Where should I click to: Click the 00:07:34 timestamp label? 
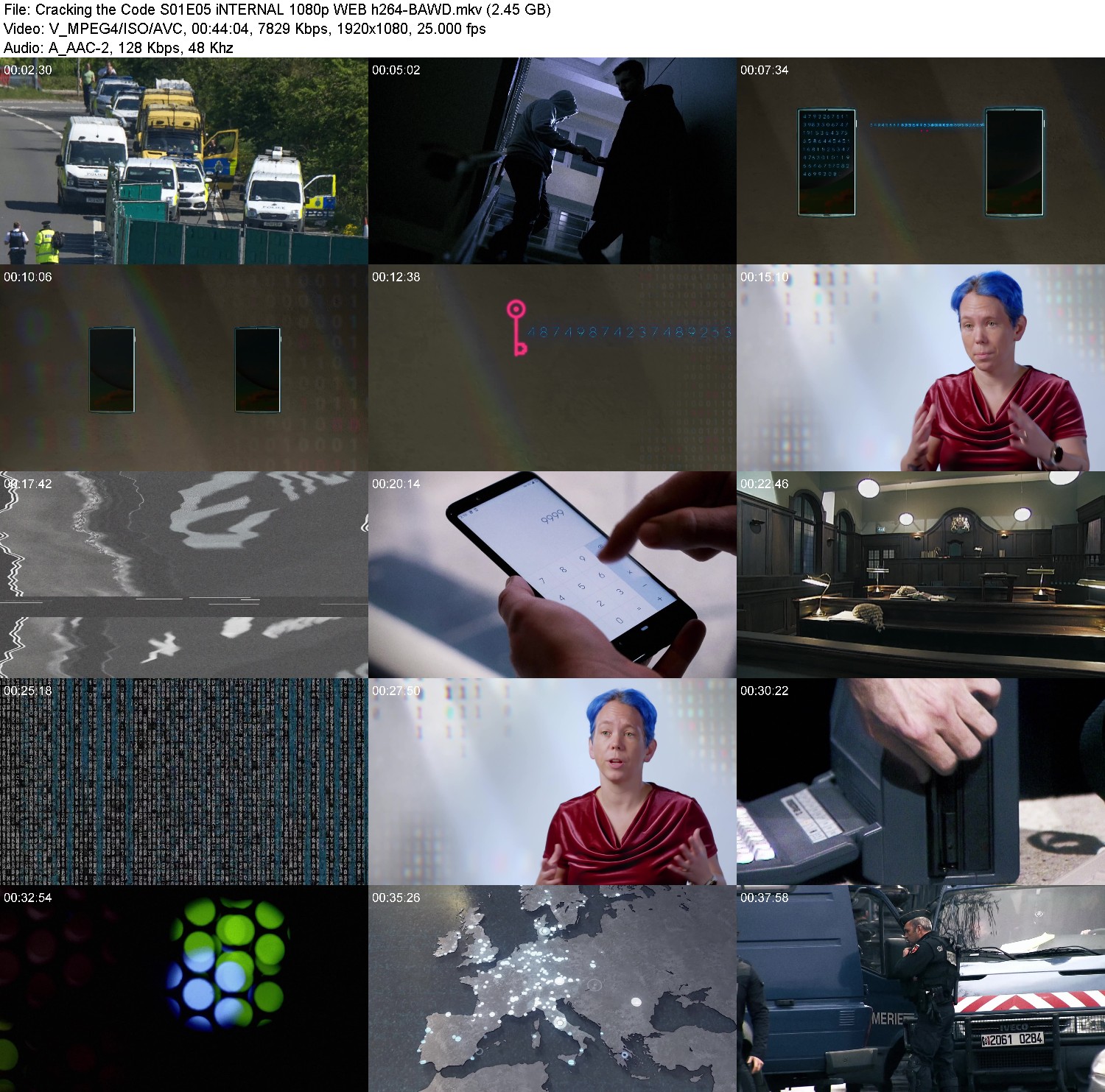[x=765, y=70]
